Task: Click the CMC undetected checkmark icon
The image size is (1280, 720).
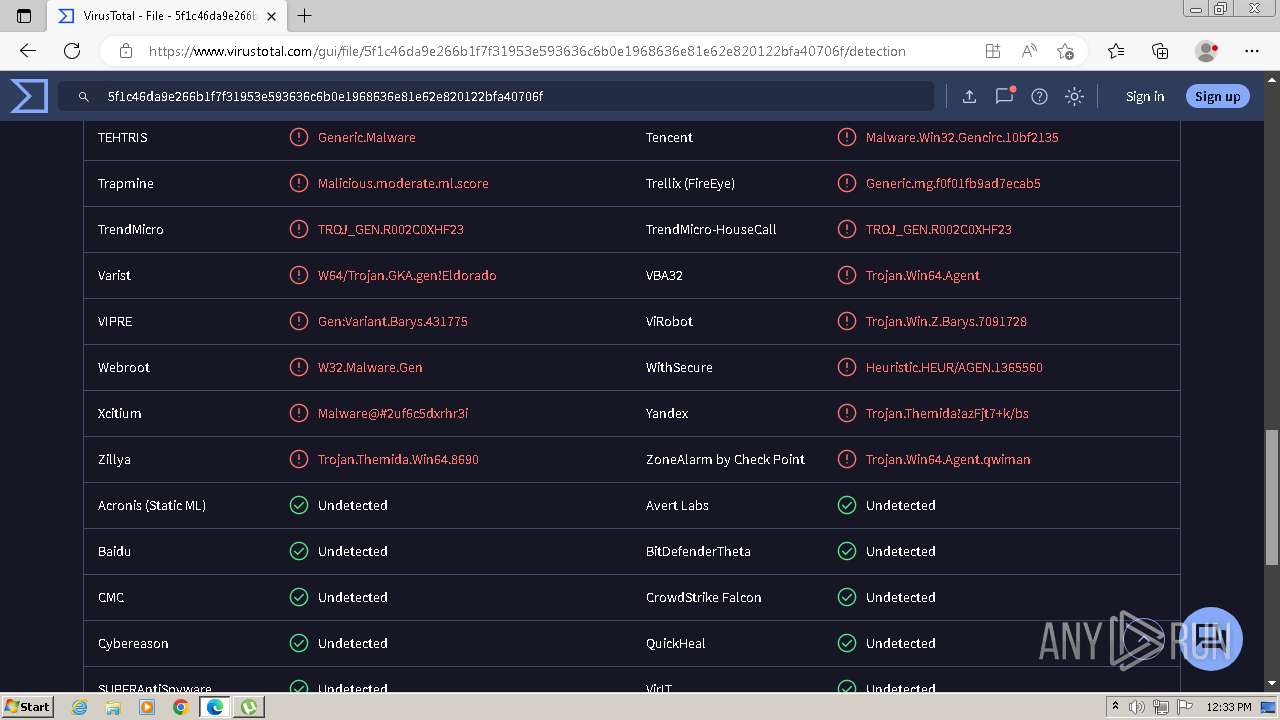Action: pos(298,597)
